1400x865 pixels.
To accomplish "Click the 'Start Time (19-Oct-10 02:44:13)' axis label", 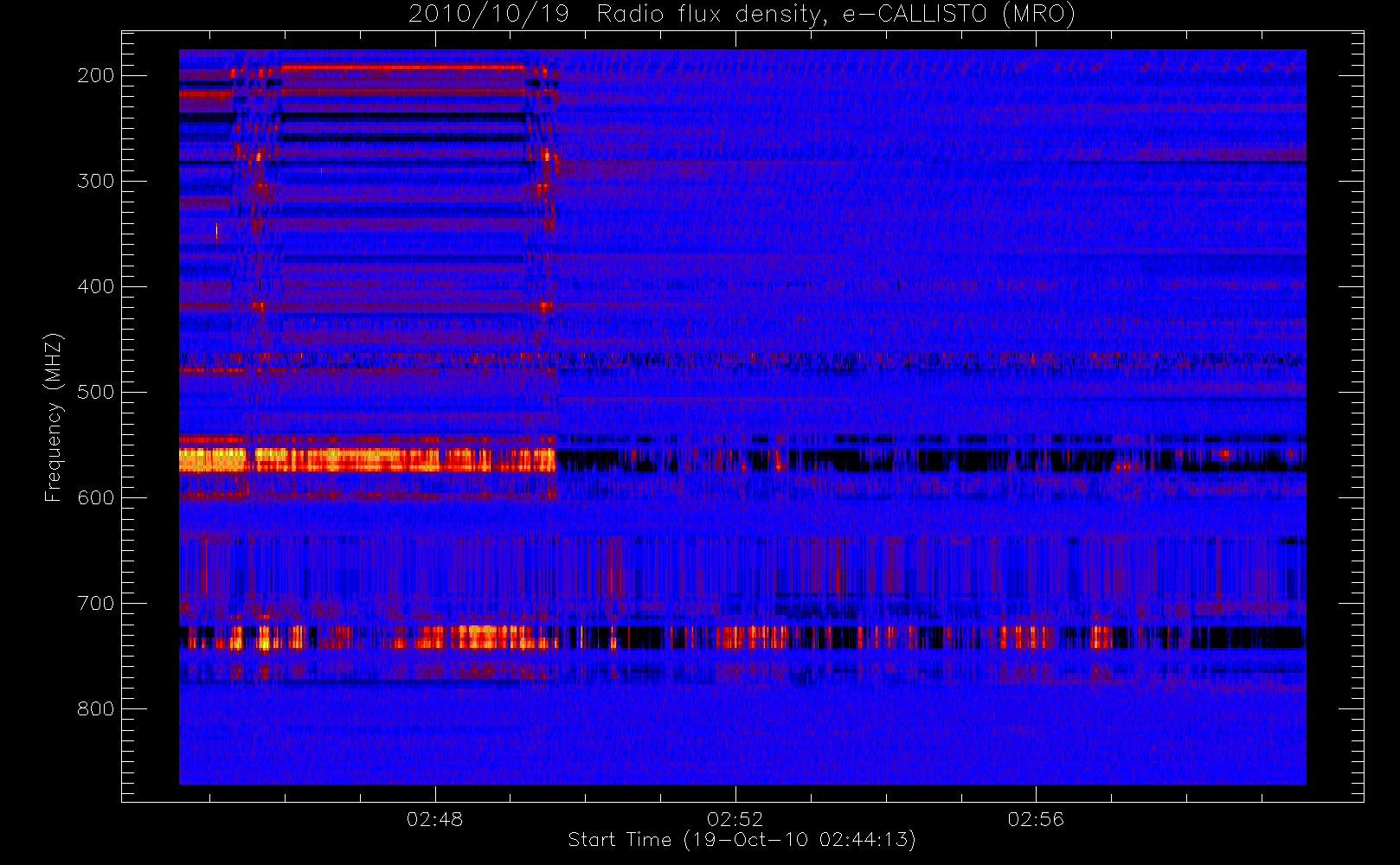I will (x=742, y=840).
